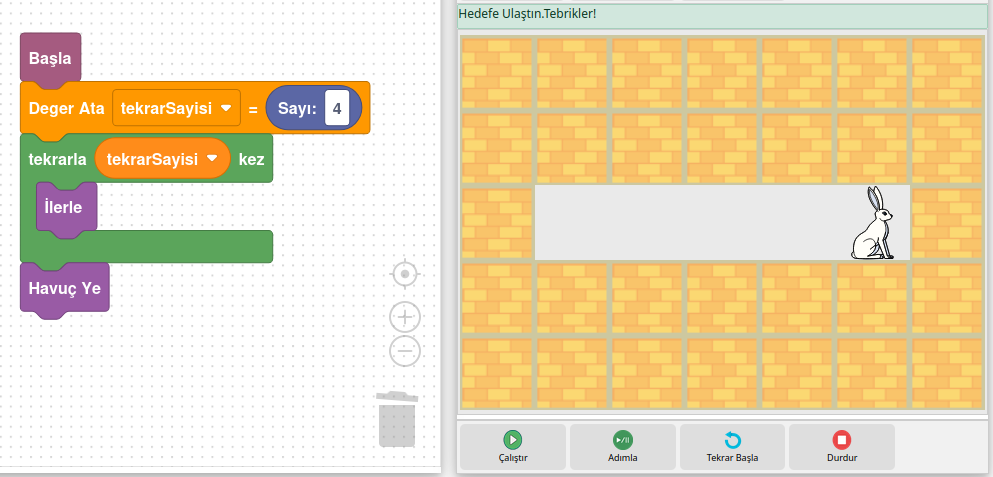Click the Sayı number block
Image resolution: width=993 pixels, height=477 pixels.
click(295, 108)
